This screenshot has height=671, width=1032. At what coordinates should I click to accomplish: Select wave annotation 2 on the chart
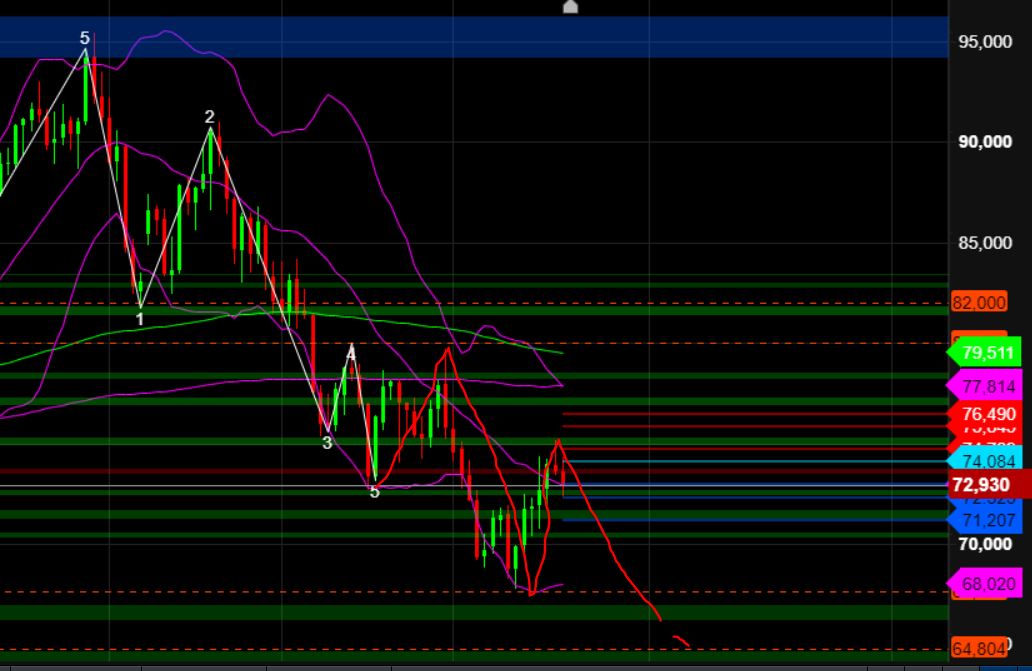click(x=208, y=117)
